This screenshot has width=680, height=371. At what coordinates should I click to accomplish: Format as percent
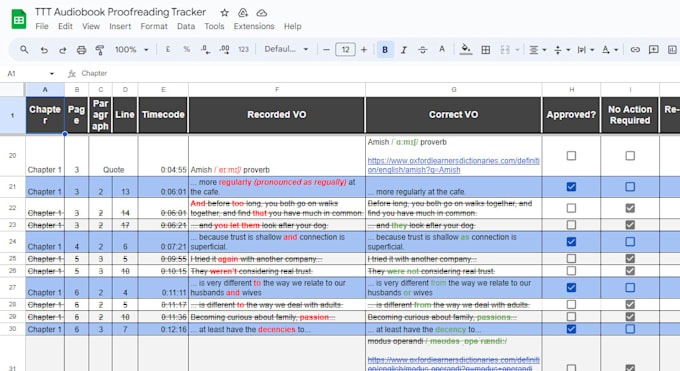click(186, 49)
